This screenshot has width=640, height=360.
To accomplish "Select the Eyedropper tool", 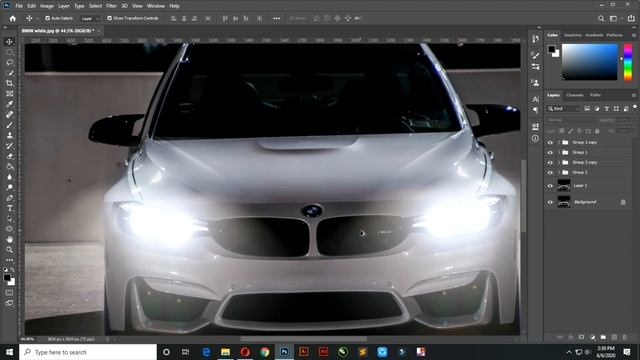I will [9, 104].
